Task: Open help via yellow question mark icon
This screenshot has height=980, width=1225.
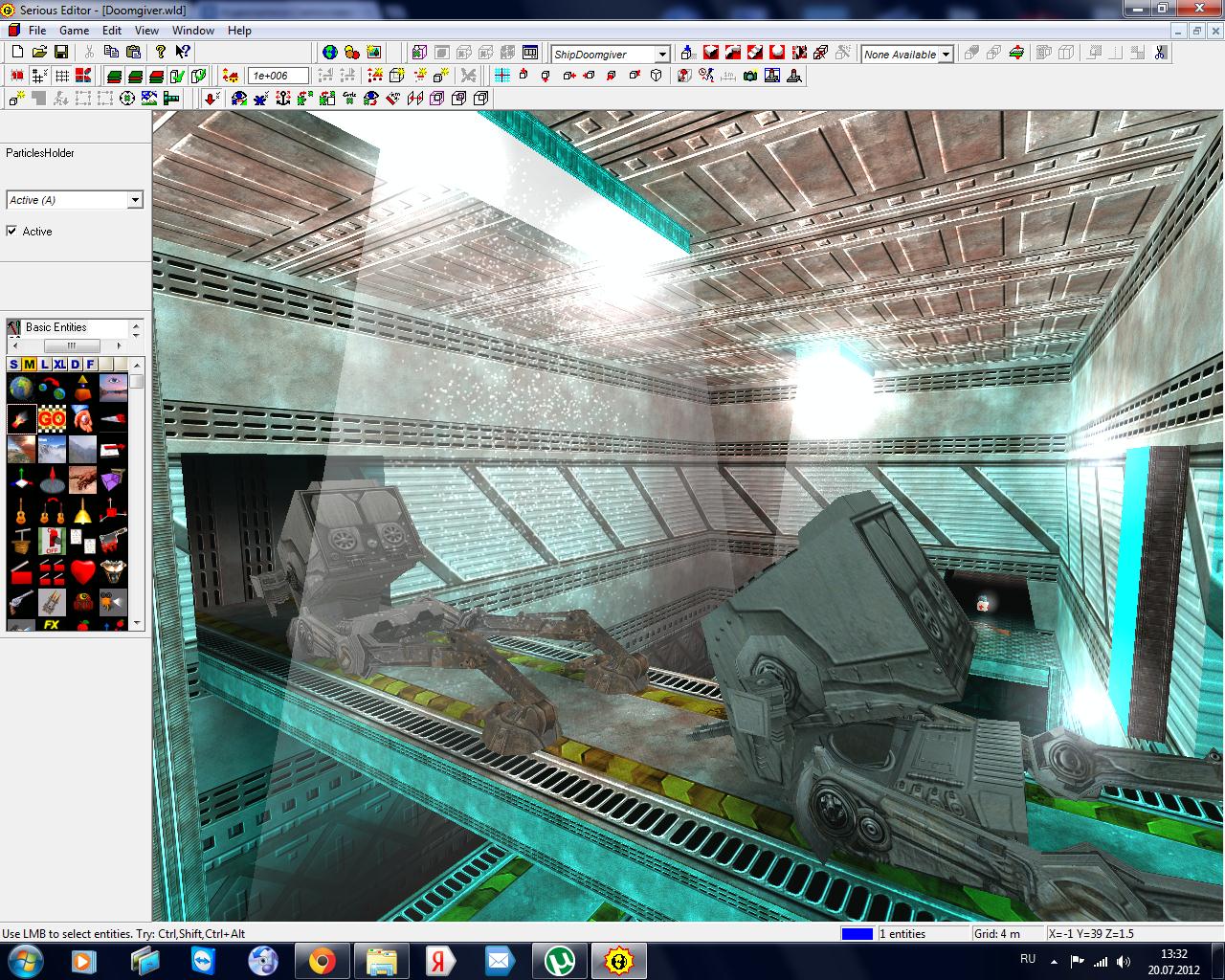Action: click(x=161, y=52)
